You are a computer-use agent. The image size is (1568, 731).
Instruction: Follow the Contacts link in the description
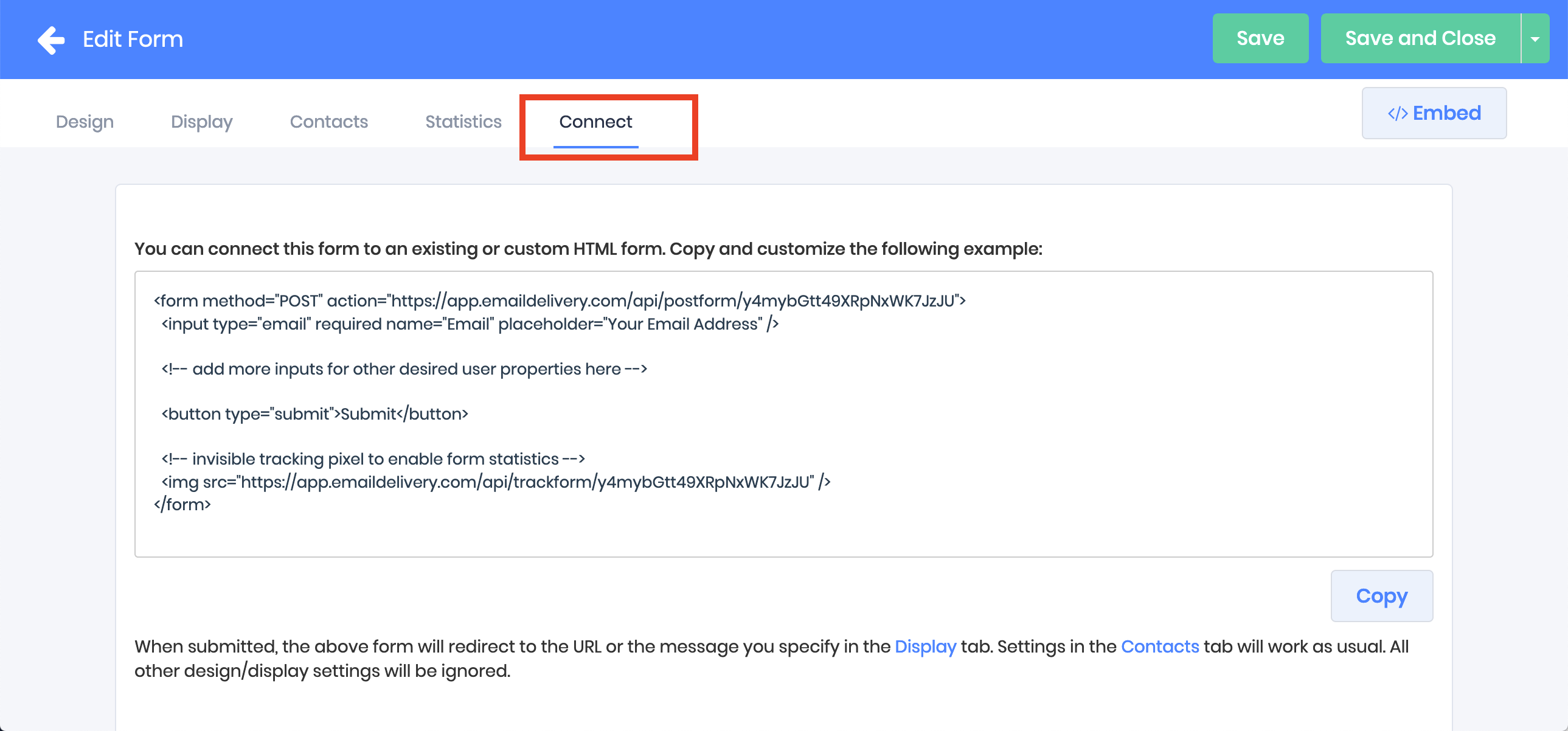click(x=1159, y=646)
